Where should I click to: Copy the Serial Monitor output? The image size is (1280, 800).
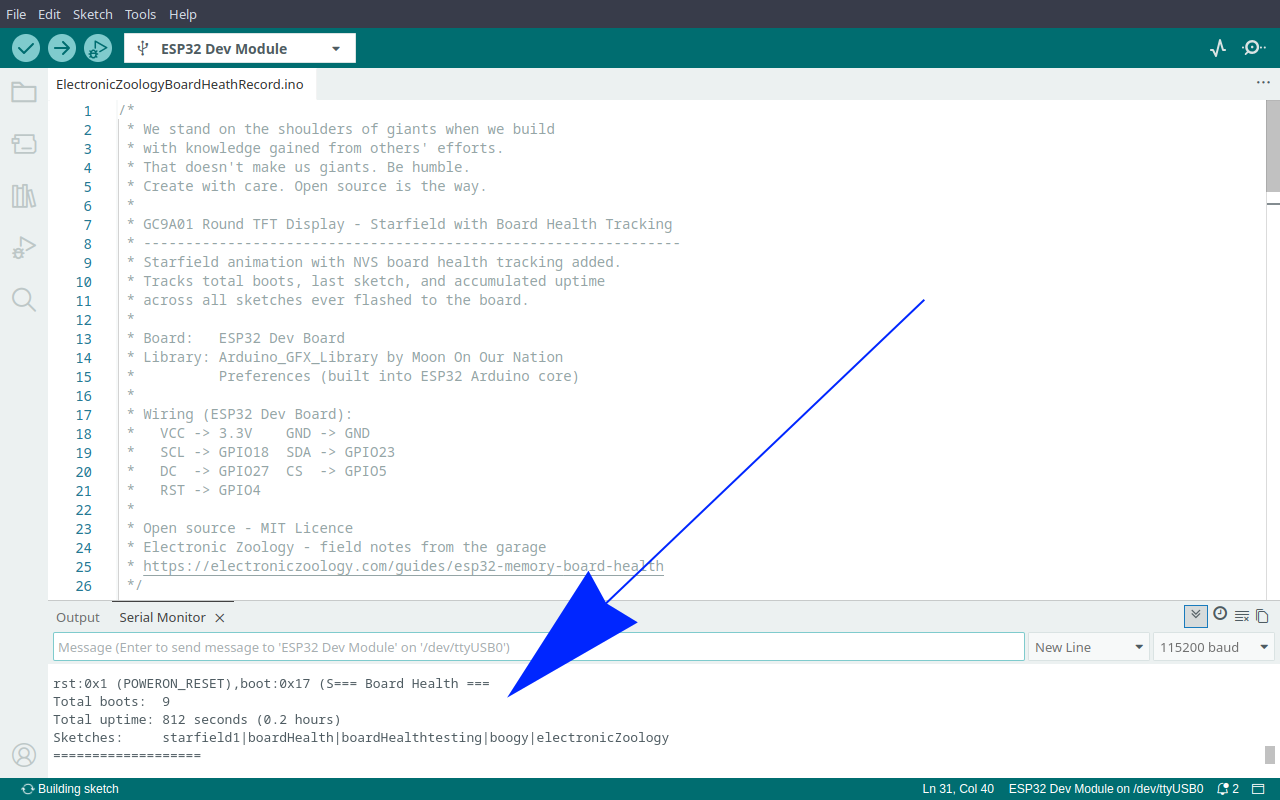pos(1262,616)
